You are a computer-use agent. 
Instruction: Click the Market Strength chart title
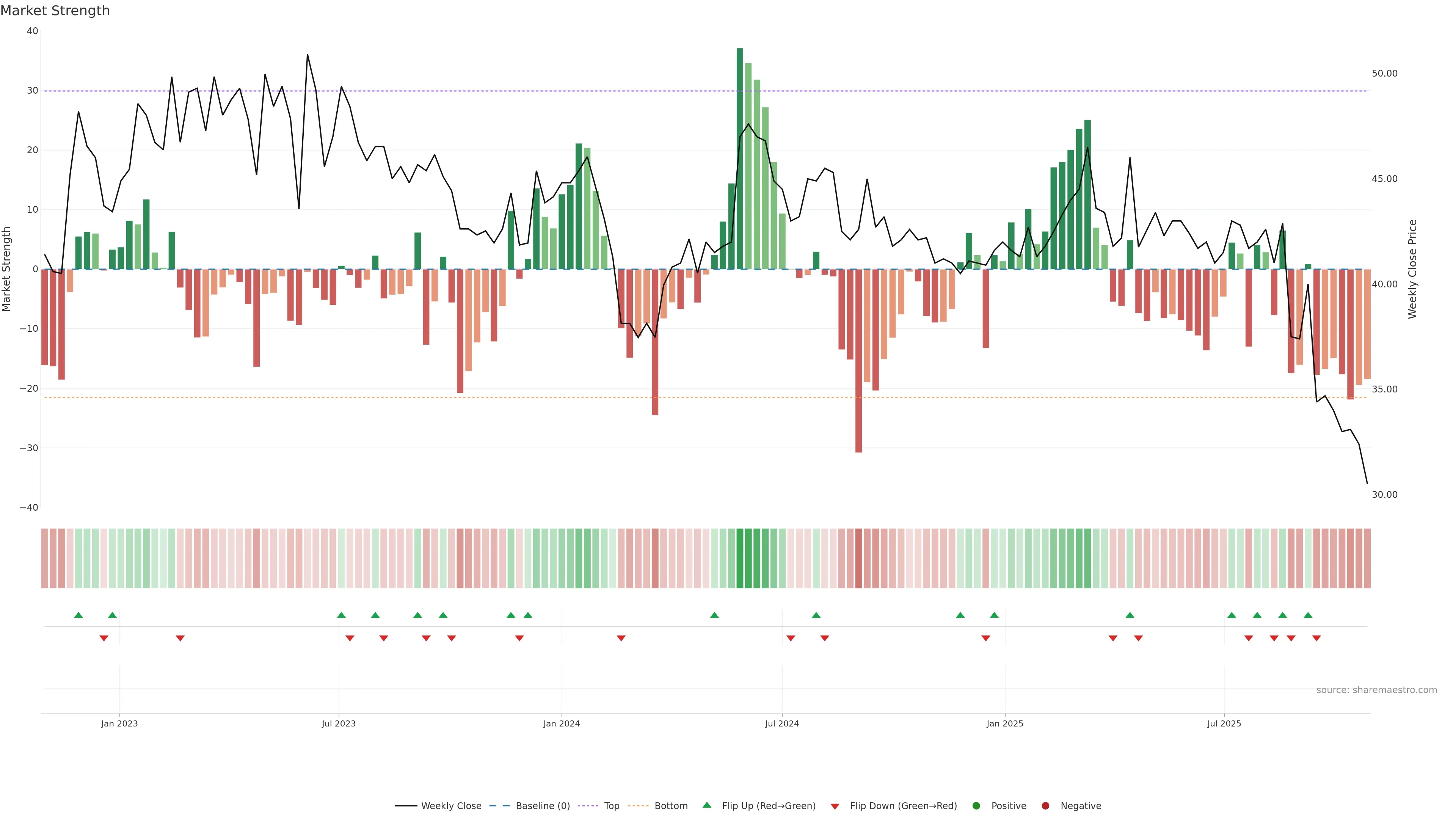[55, 11]
